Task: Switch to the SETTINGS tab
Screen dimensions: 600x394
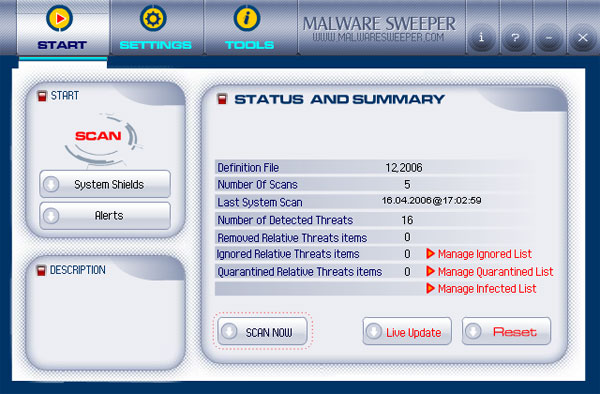Action: [x=156, y=45]
